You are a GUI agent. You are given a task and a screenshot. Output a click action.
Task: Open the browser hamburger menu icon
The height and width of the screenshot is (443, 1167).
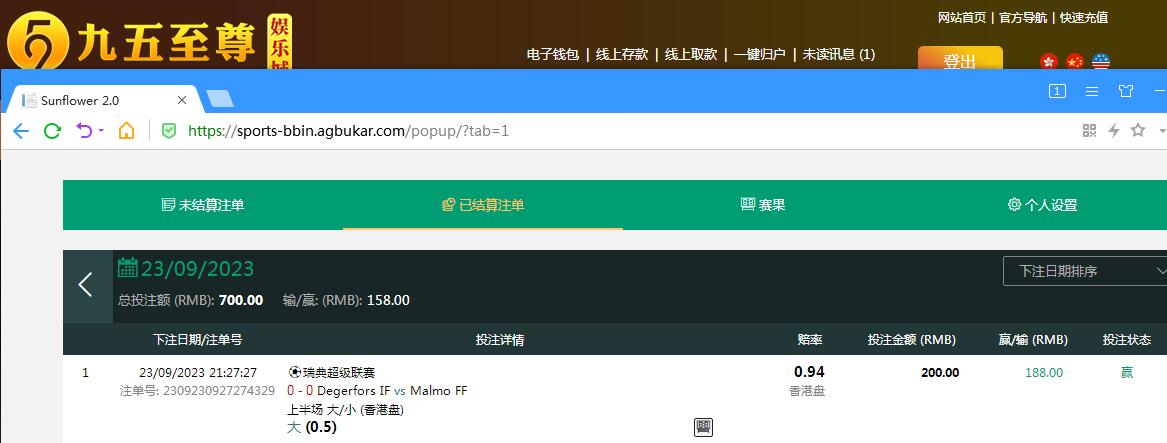1092,91
